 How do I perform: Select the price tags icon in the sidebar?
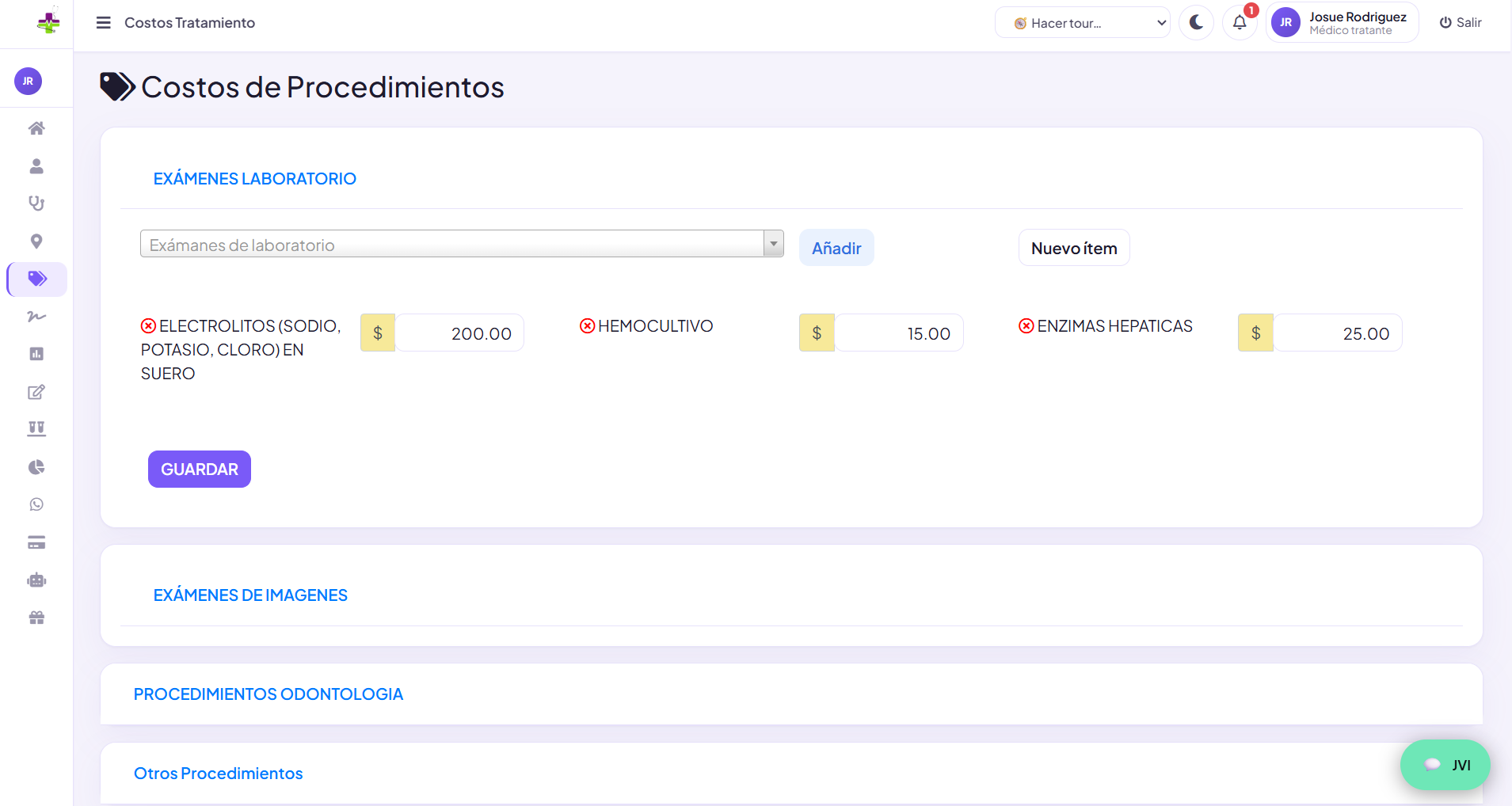coord(37,279)
